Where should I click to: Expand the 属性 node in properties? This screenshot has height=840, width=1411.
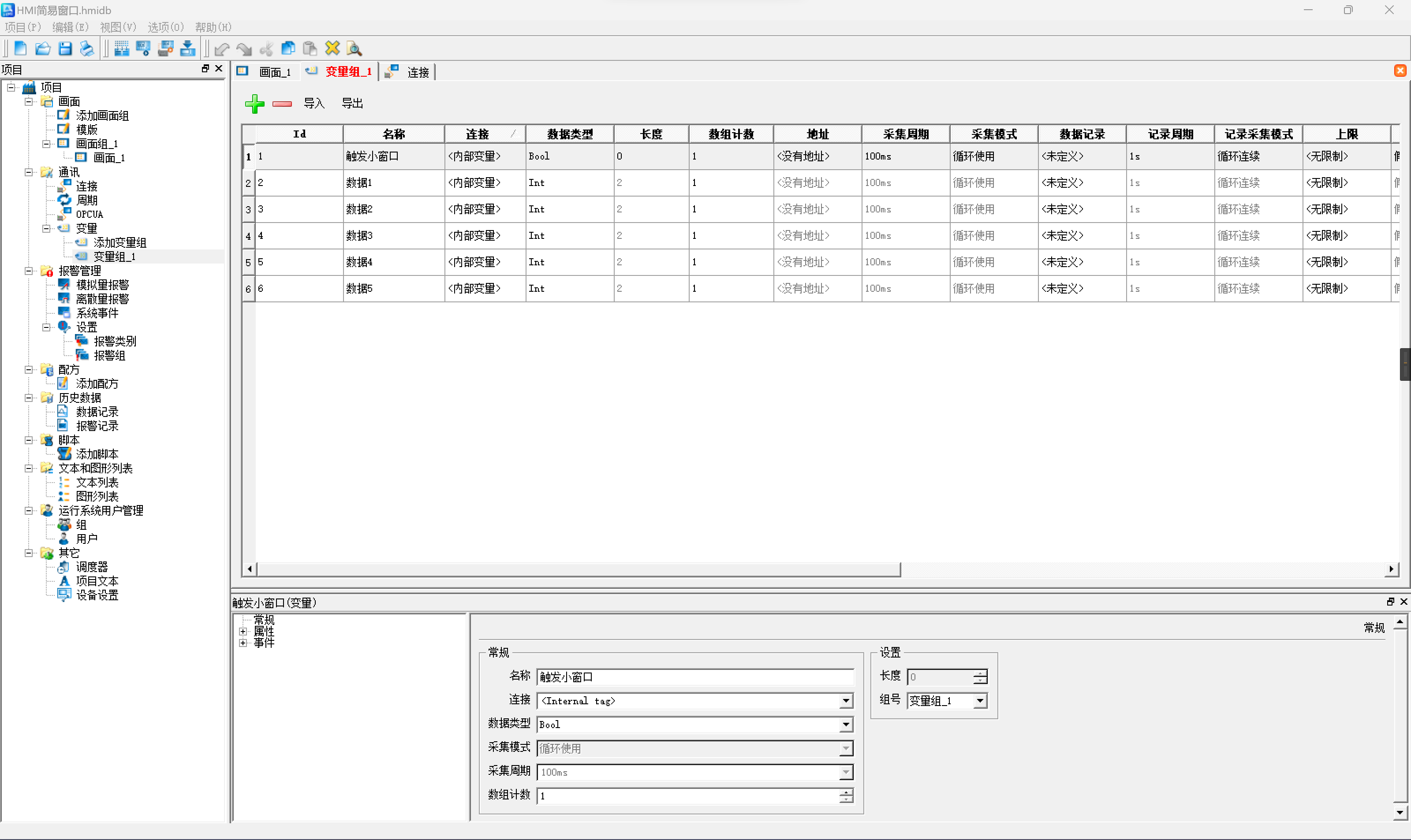[243, 632]
